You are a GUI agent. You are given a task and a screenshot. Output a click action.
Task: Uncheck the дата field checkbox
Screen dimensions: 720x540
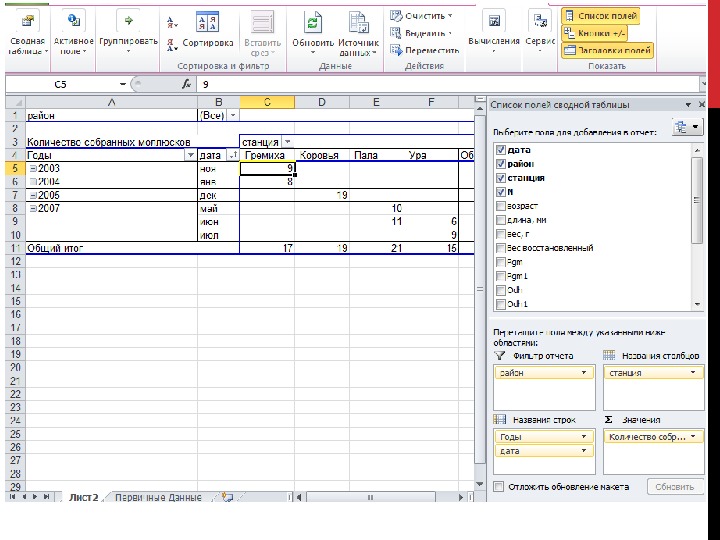[x=501, y=149]
